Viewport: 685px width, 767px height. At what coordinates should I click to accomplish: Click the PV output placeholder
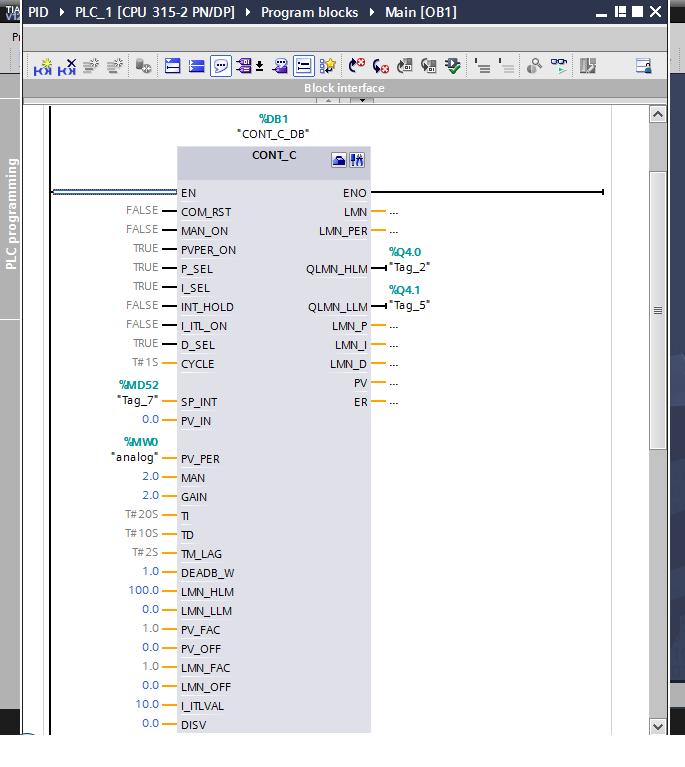click(x=394, y=383)
